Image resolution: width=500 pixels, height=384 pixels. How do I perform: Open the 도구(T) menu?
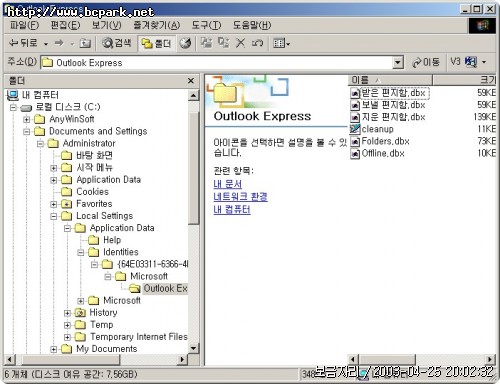[206, 25]
